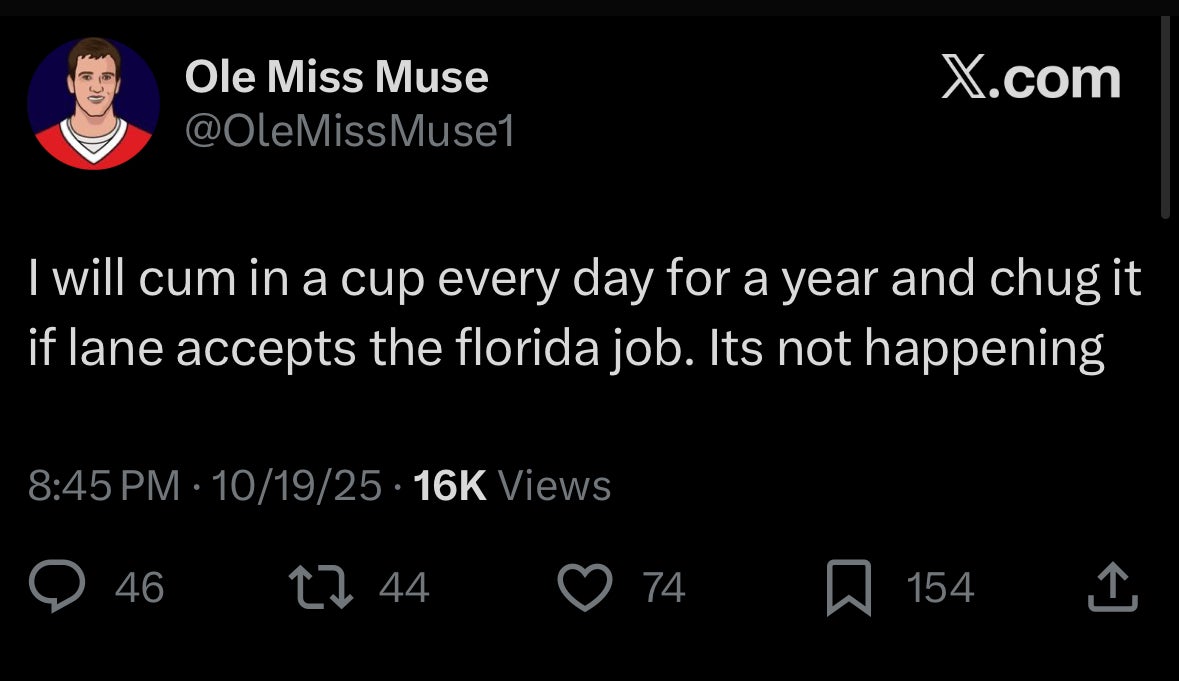Click the 46 replies count
The width and height of the screenshot is (1179, 681).
click(140, 588)
